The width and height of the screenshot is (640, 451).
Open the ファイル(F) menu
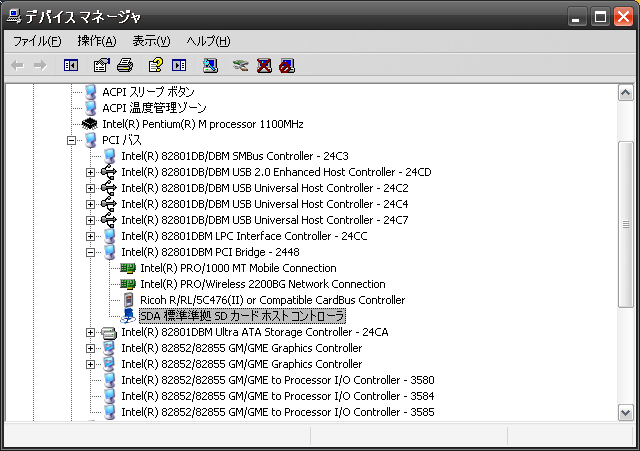pyautogui.click(x=37, y=41)
